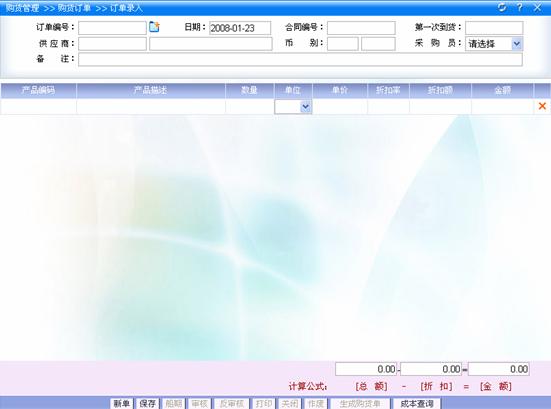Expand the 采购员 purchaser dropdown

click(x=517, y=44)
